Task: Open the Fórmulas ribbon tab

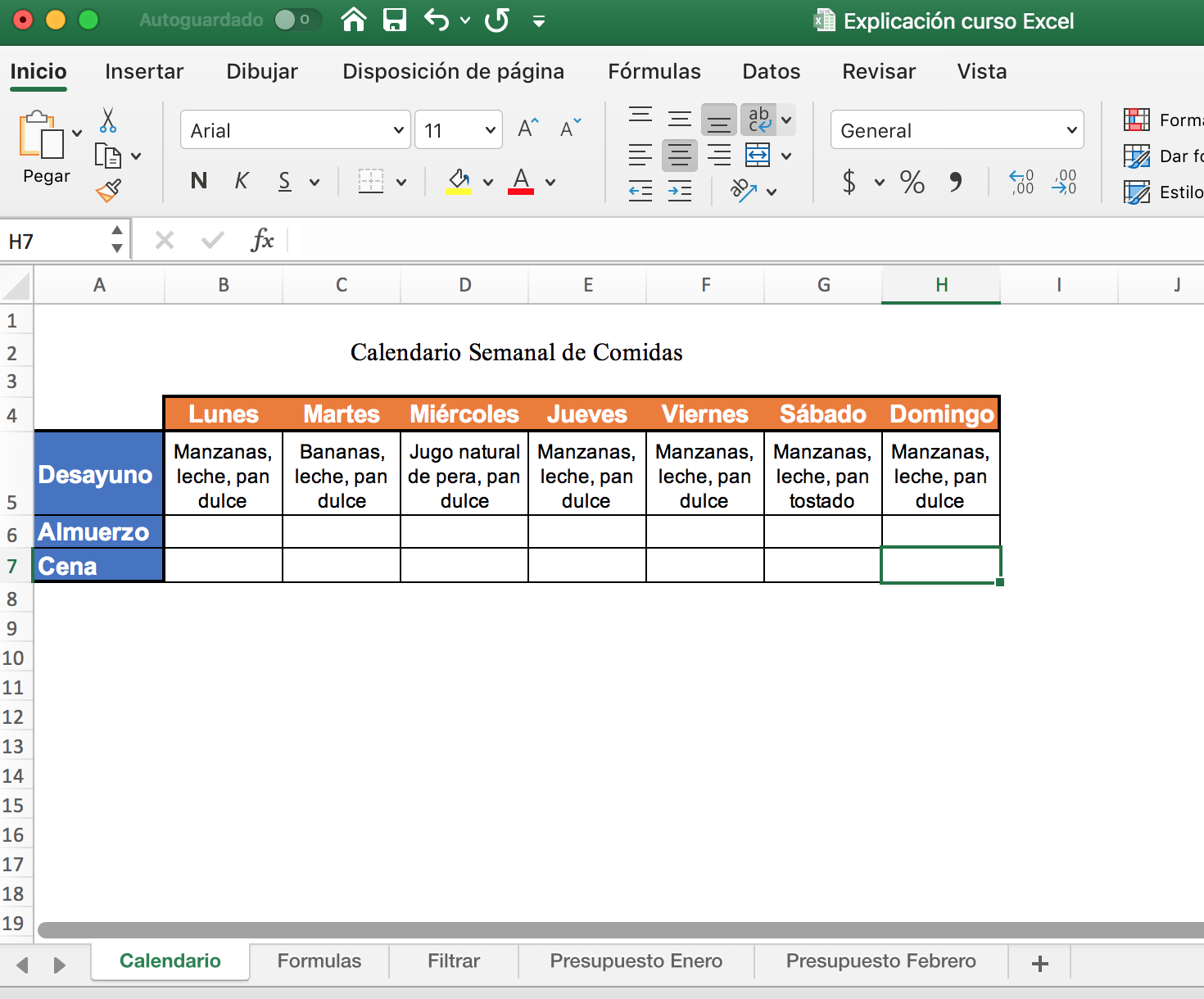Action: point(654,71)
